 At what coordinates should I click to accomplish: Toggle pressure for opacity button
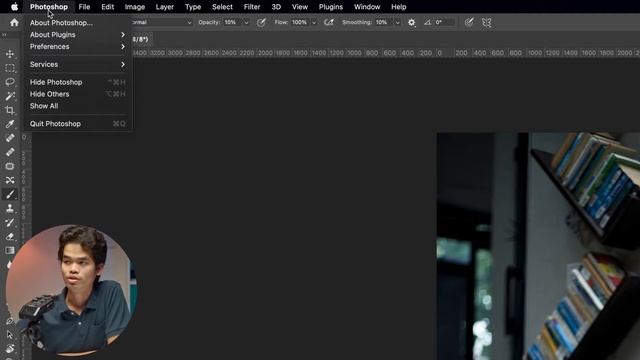point(261,22)
